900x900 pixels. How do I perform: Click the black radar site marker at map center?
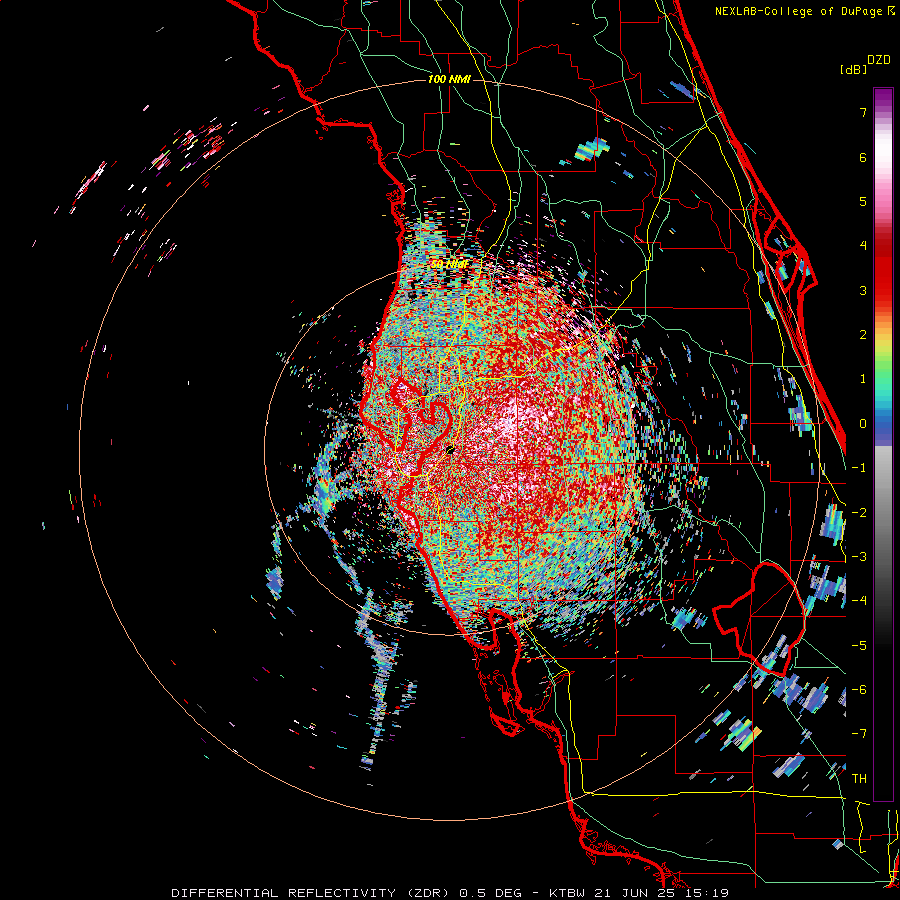coord(450,449)
